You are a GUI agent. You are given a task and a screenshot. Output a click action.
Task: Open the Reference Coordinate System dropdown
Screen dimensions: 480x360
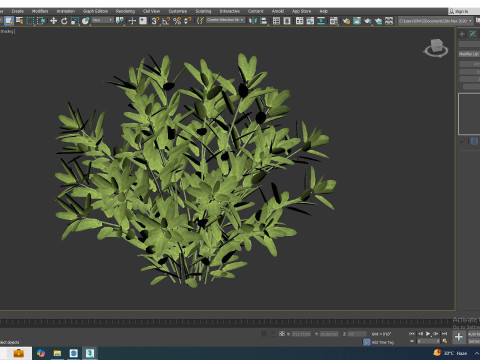[103, 21]
